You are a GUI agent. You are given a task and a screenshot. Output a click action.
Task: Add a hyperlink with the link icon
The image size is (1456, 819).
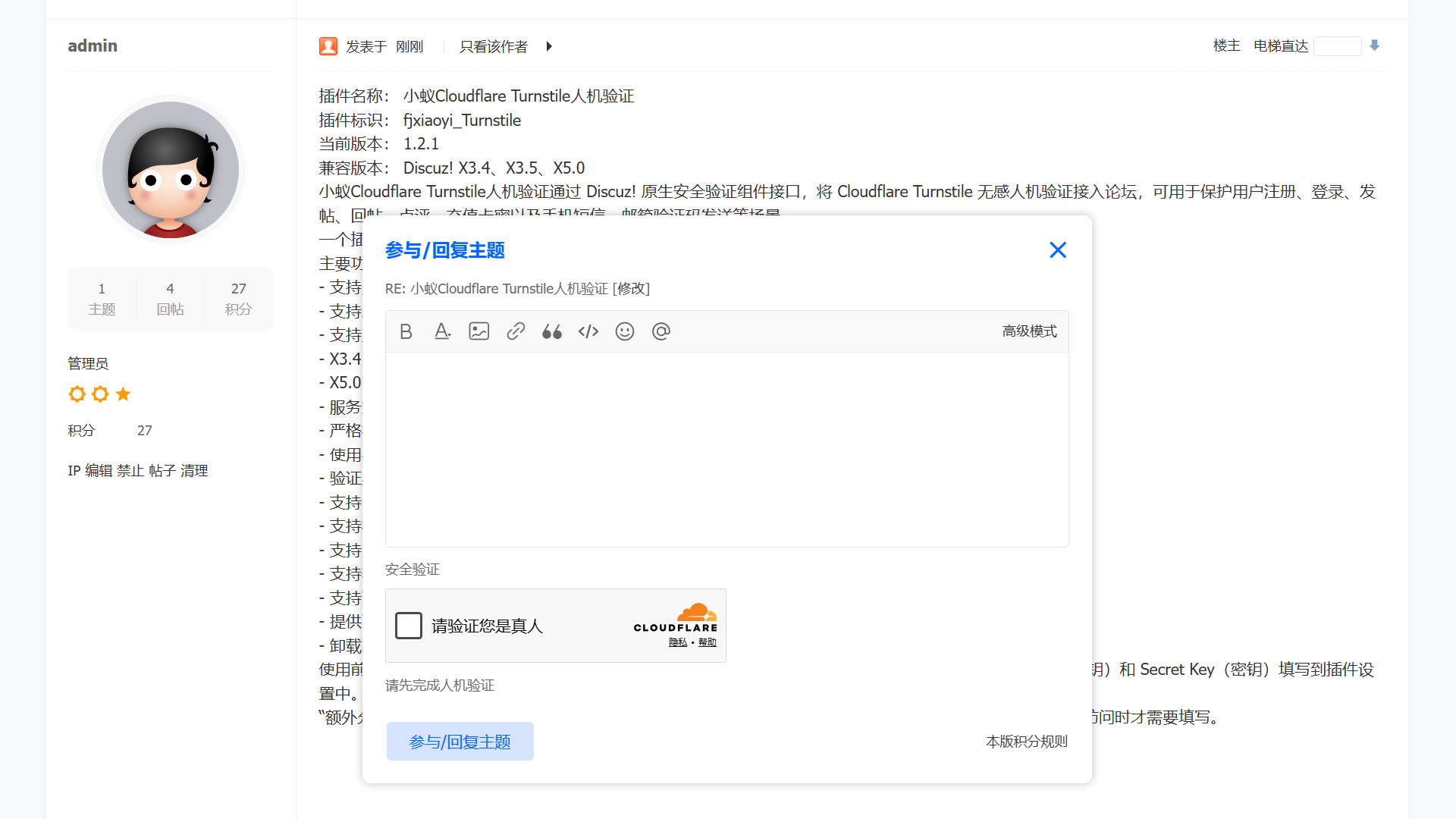pyautogui.click(x=516, y=331)
